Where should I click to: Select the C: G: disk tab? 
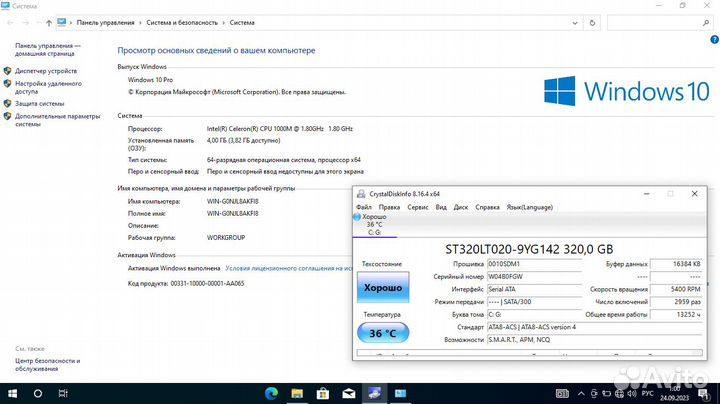(374, 224)
